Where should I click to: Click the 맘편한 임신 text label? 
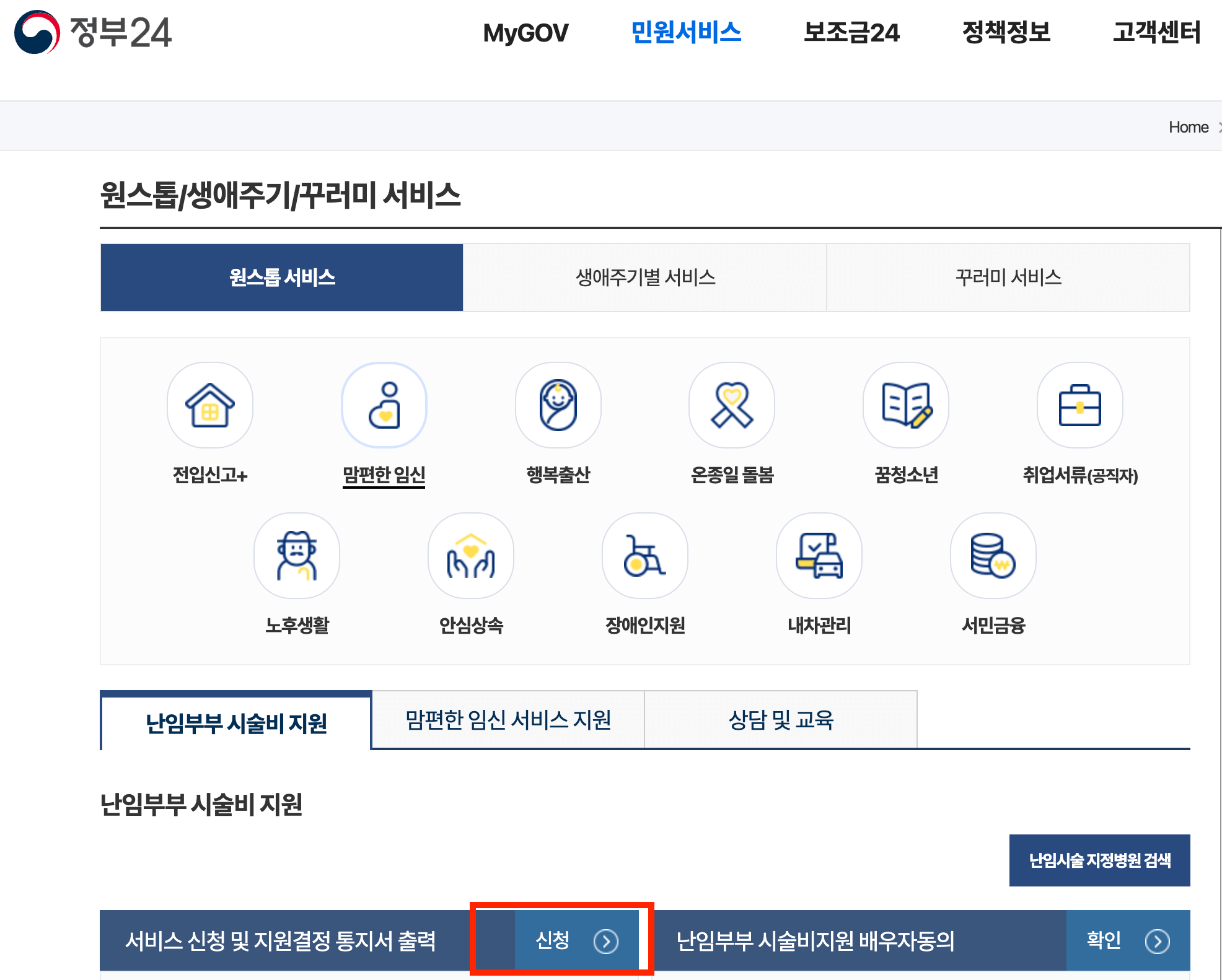[x=384, y=475]
